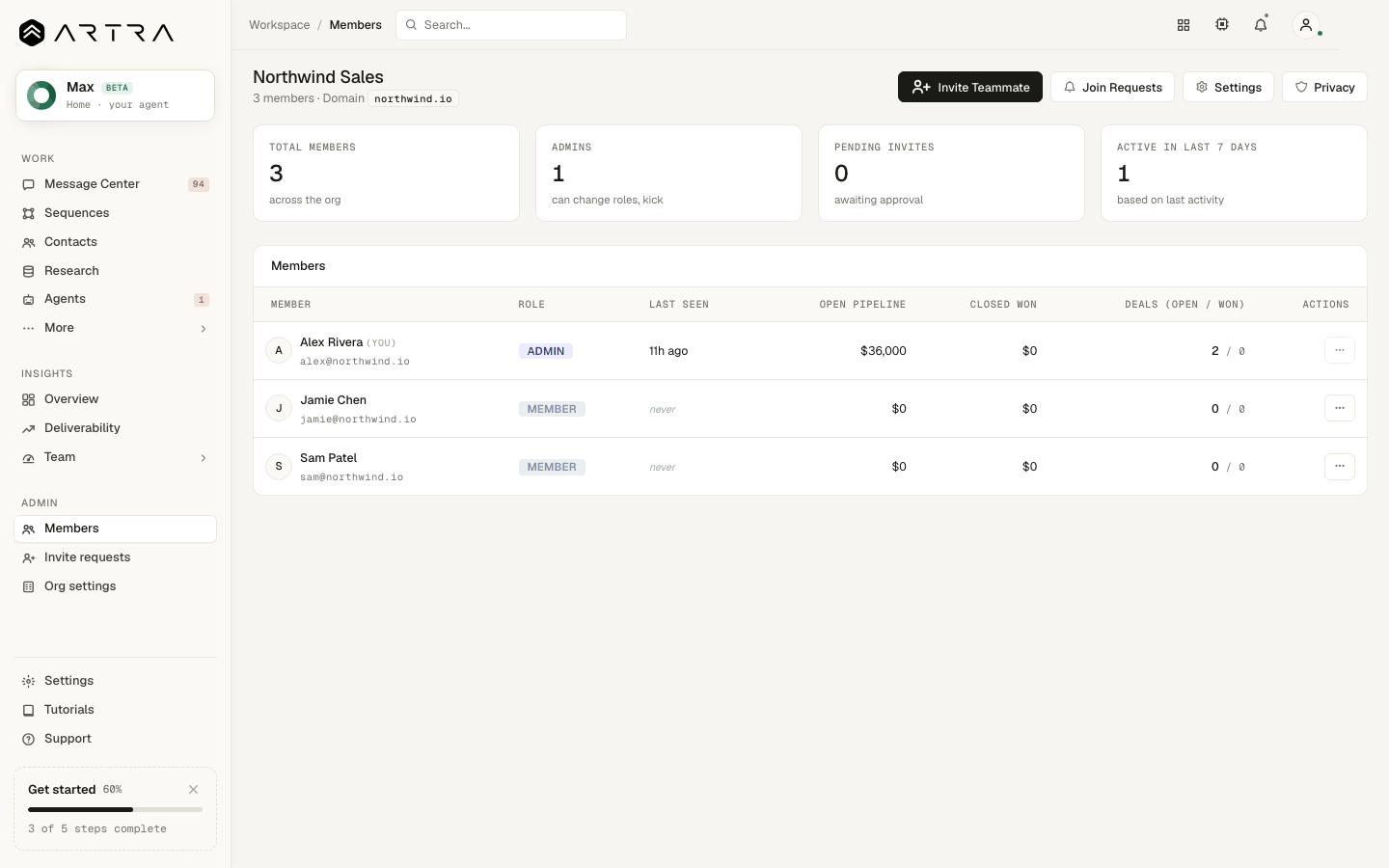The image size is (1389, 868).
Task: Click Invite Teammate button
Action: point(970,87)
